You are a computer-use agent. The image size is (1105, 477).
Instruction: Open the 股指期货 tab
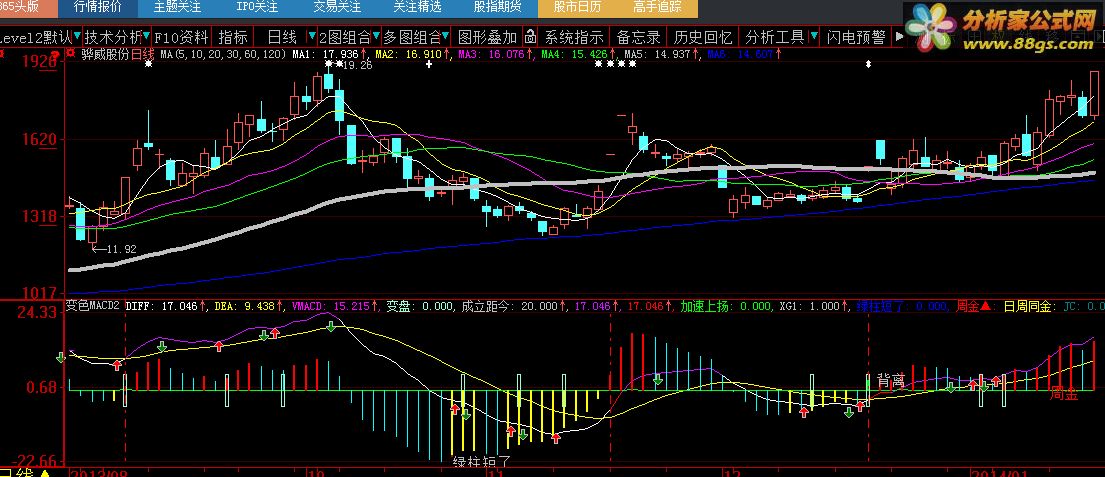(x=497, y=8)
